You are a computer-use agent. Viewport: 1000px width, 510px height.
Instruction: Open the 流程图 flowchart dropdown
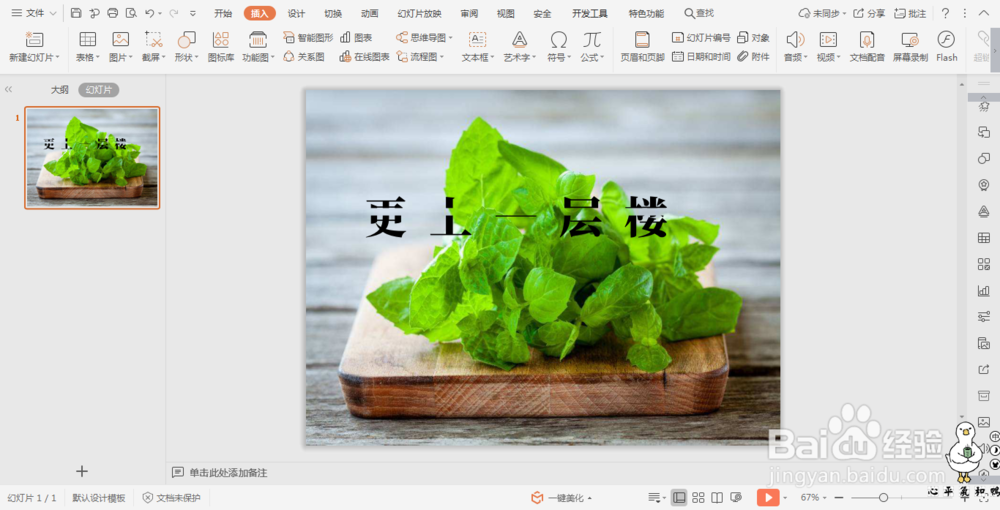click(x=420, y=57)
